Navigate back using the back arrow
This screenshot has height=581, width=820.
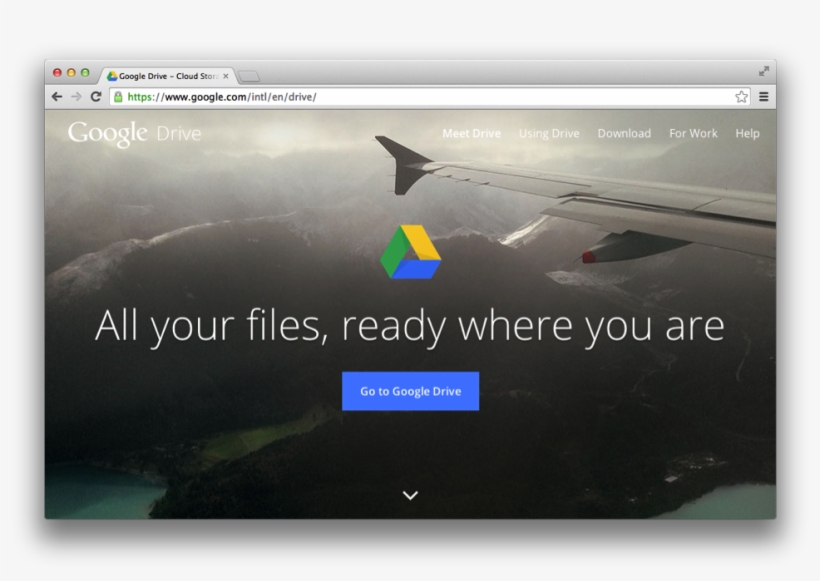[57, 97]
